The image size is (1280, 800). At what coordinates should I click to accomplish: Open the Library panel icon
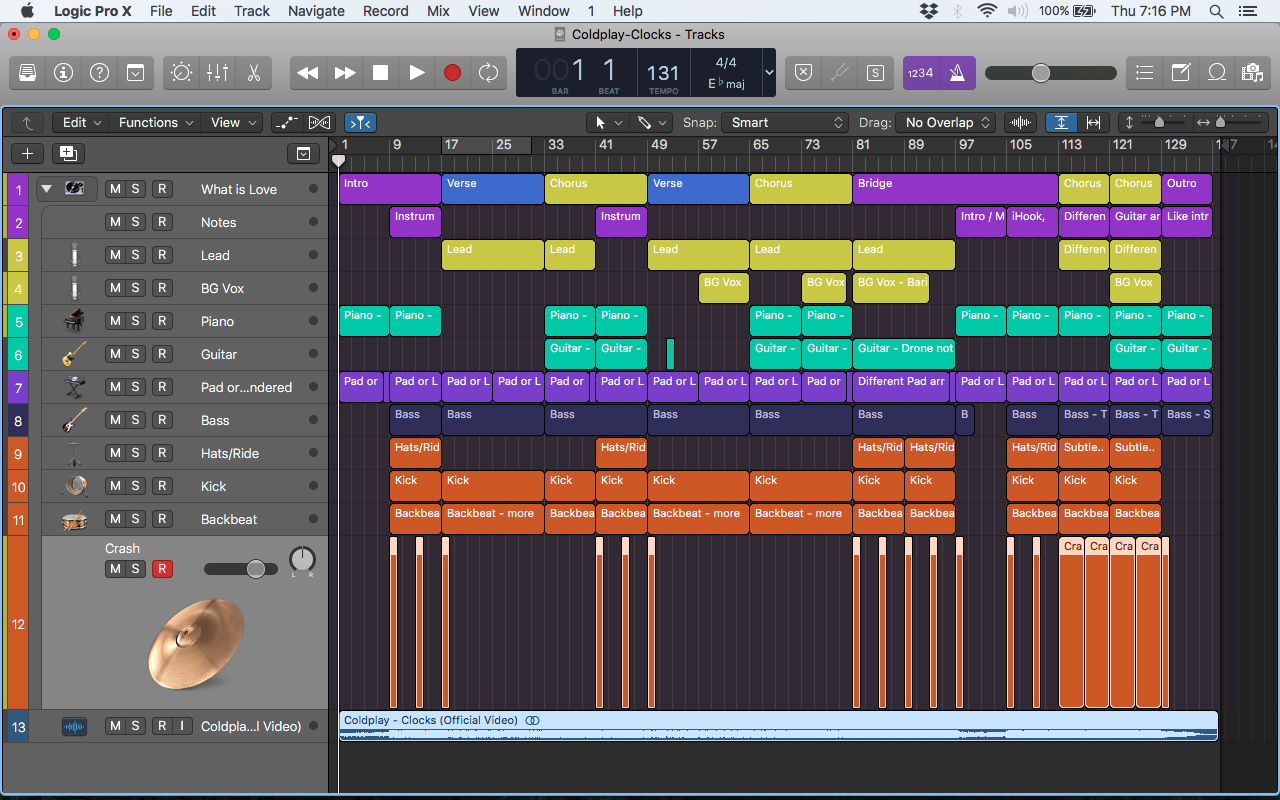click(x=27, y=73)
